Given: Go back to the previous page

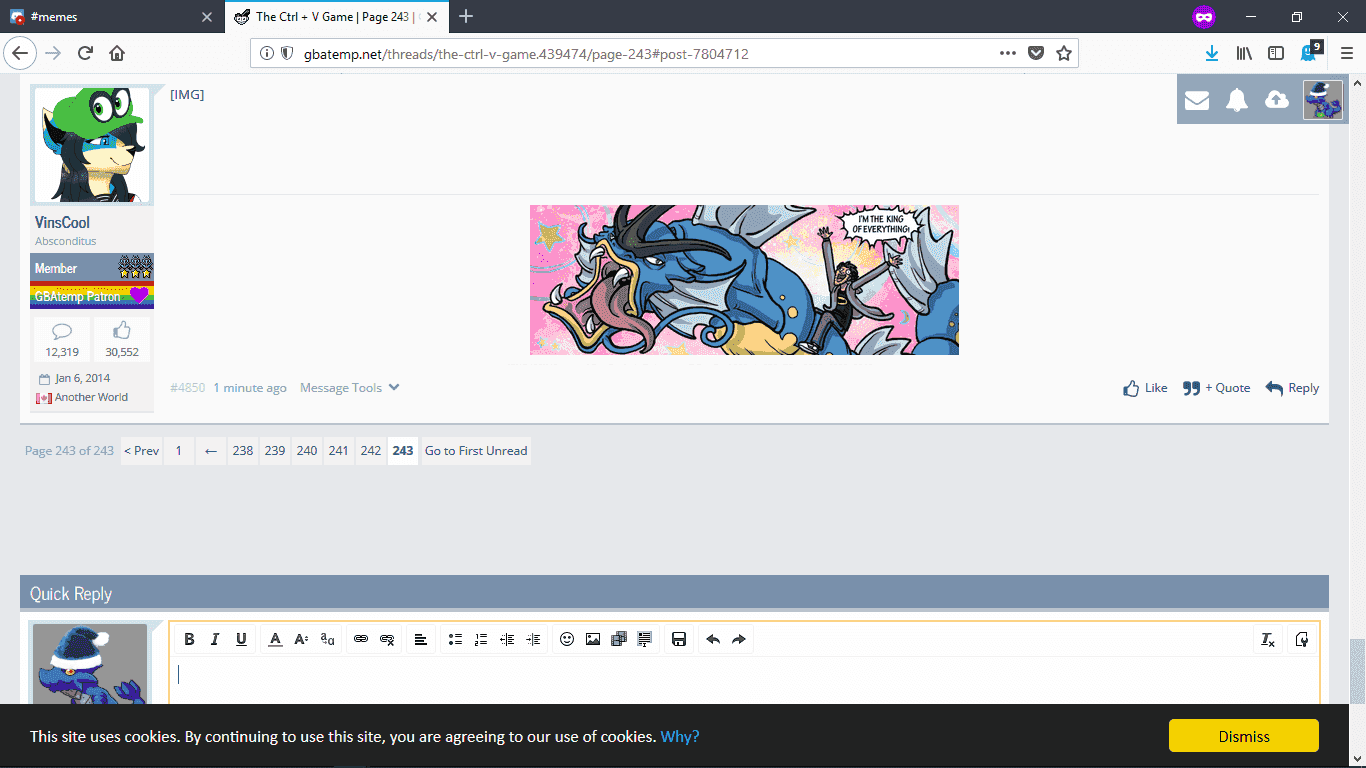Looking at the screenshot, I should click(22, 53).
